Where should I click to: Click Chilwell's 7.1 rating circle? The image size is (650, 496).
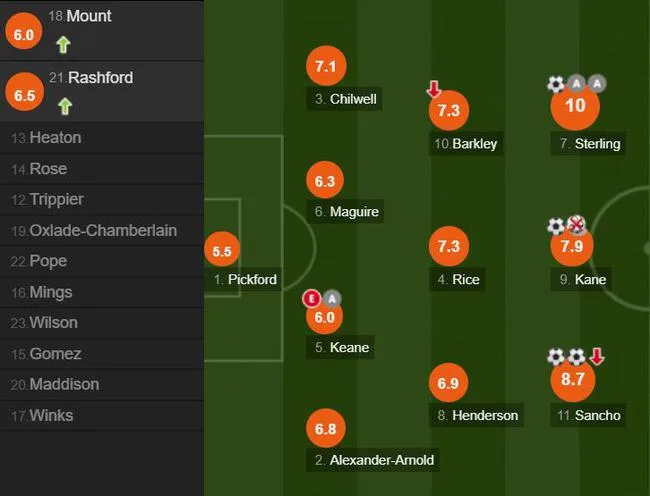pyautogui.click(x=325, y=66)
